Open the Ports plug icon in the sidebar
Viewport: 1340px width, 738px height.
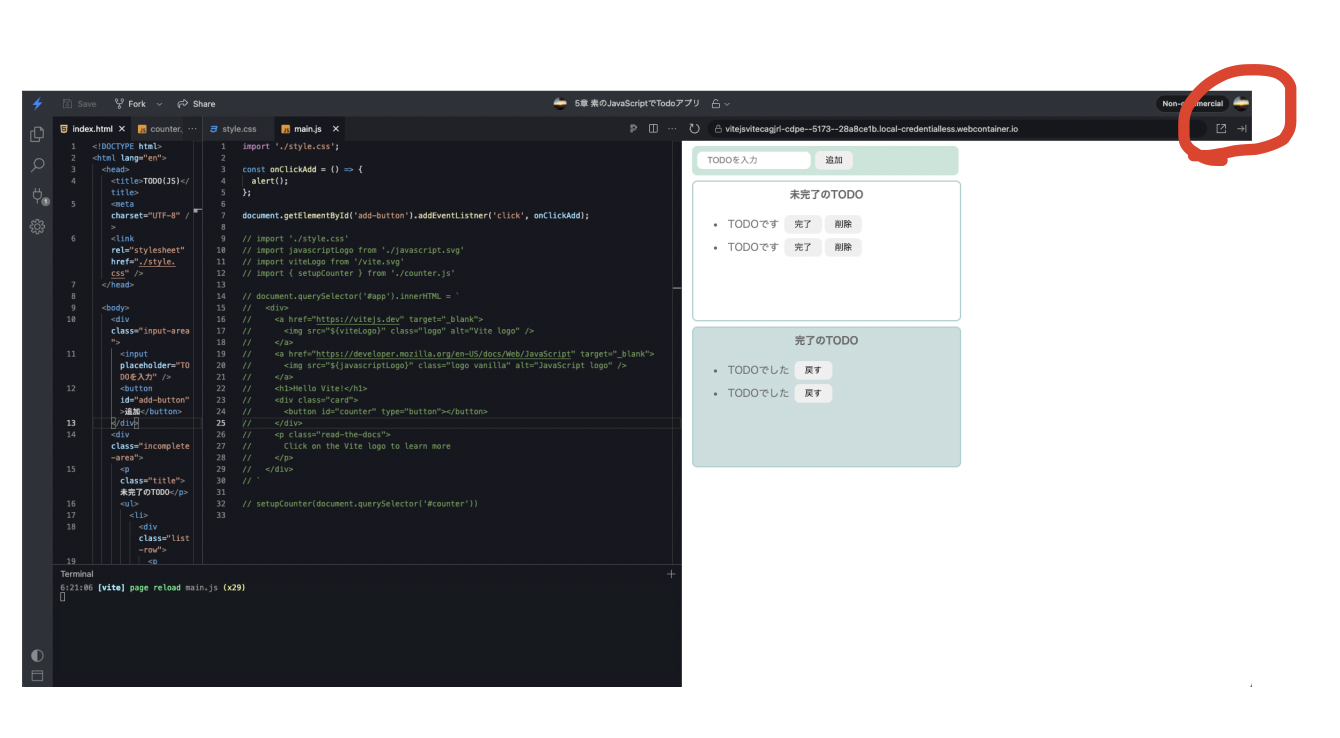tap(38, 196)
